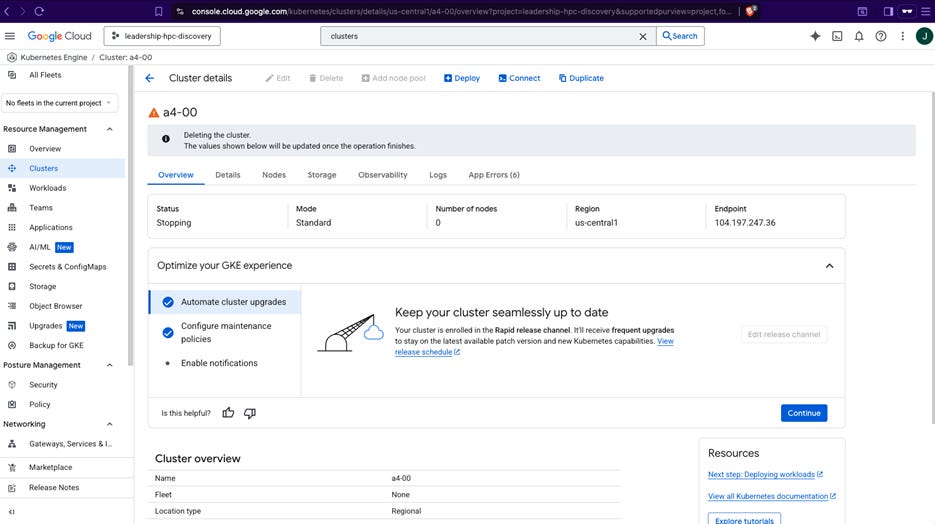Viewport: 935px width, 524px height.
Task: Click the Connect button
Action: pos(519,78)
